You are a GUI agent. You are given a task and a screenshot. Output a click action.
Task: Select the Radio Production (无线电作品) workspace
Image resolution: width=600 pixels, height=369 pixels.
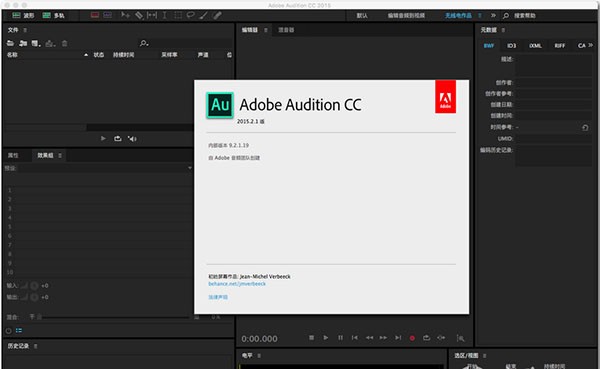(458, 15)
